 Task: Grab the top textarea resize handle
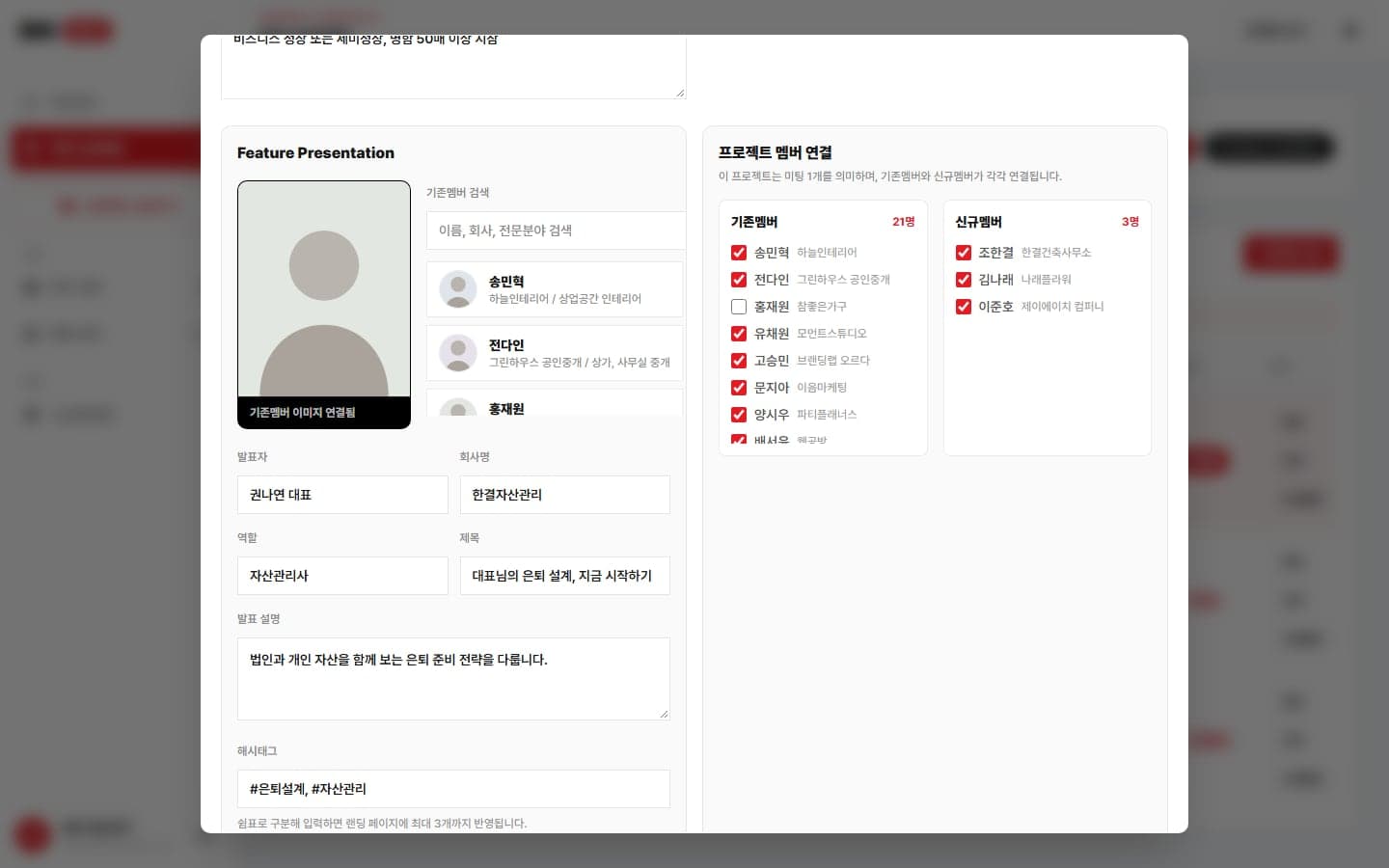pyautogui.click(x=680, y=93)
